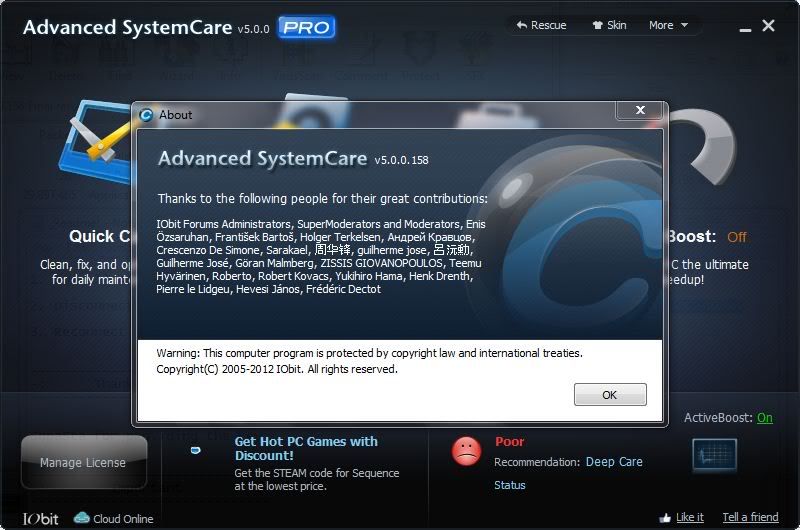Click the version v5.0.0.158 text

coord(401,160)
